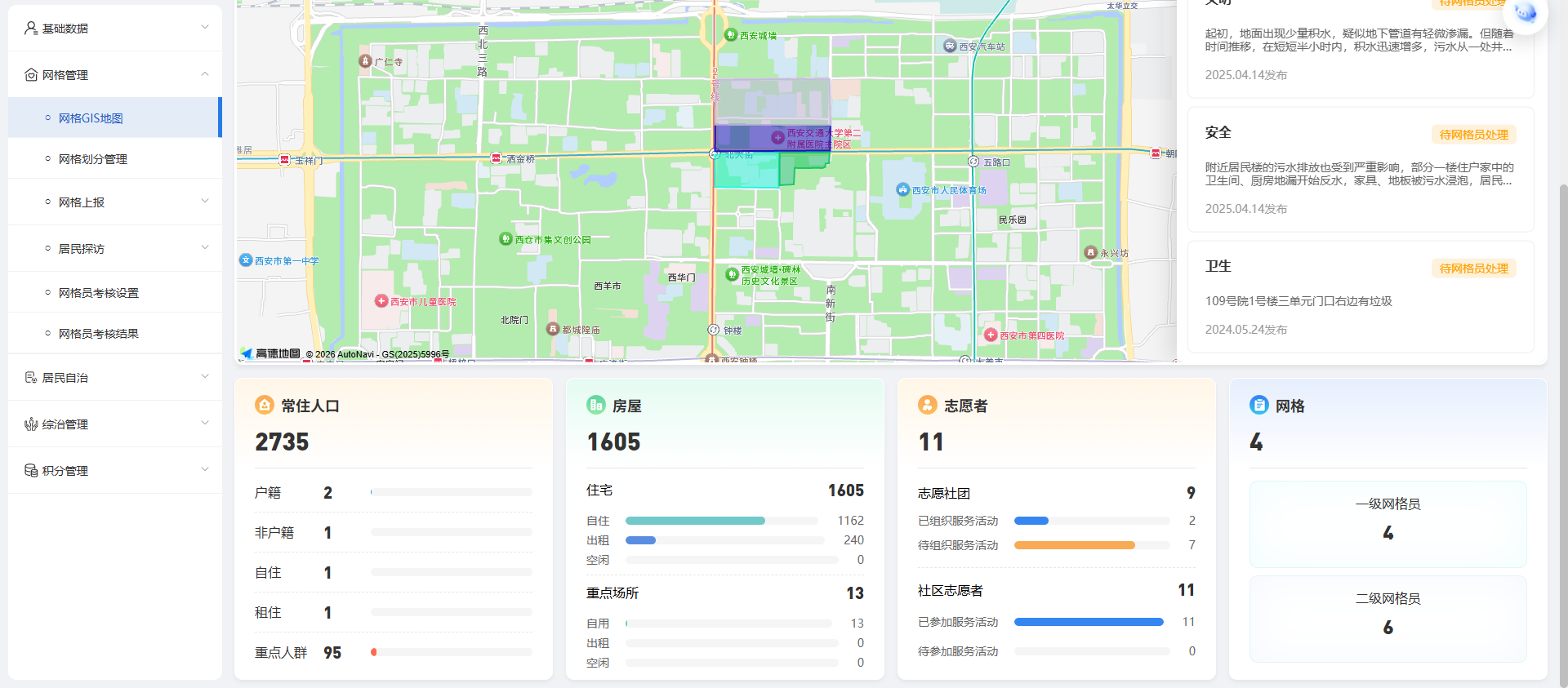Click the 房屋 total 1605
Screen dimensions: 1568x688
pyautogui.click(x=613, y=442)
